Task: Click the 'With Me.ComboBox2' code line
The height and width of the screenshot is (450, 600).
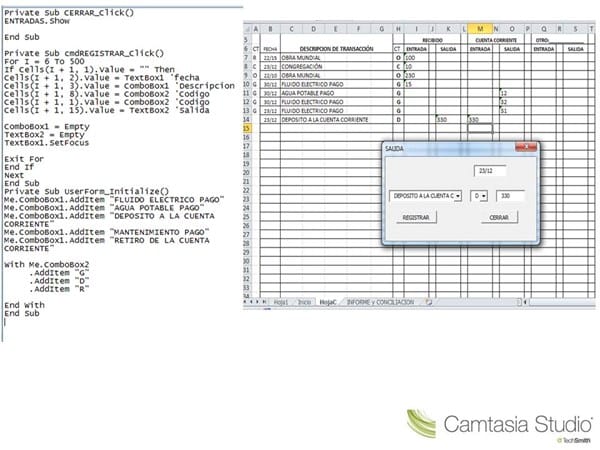Action: [x=47, y=264]
